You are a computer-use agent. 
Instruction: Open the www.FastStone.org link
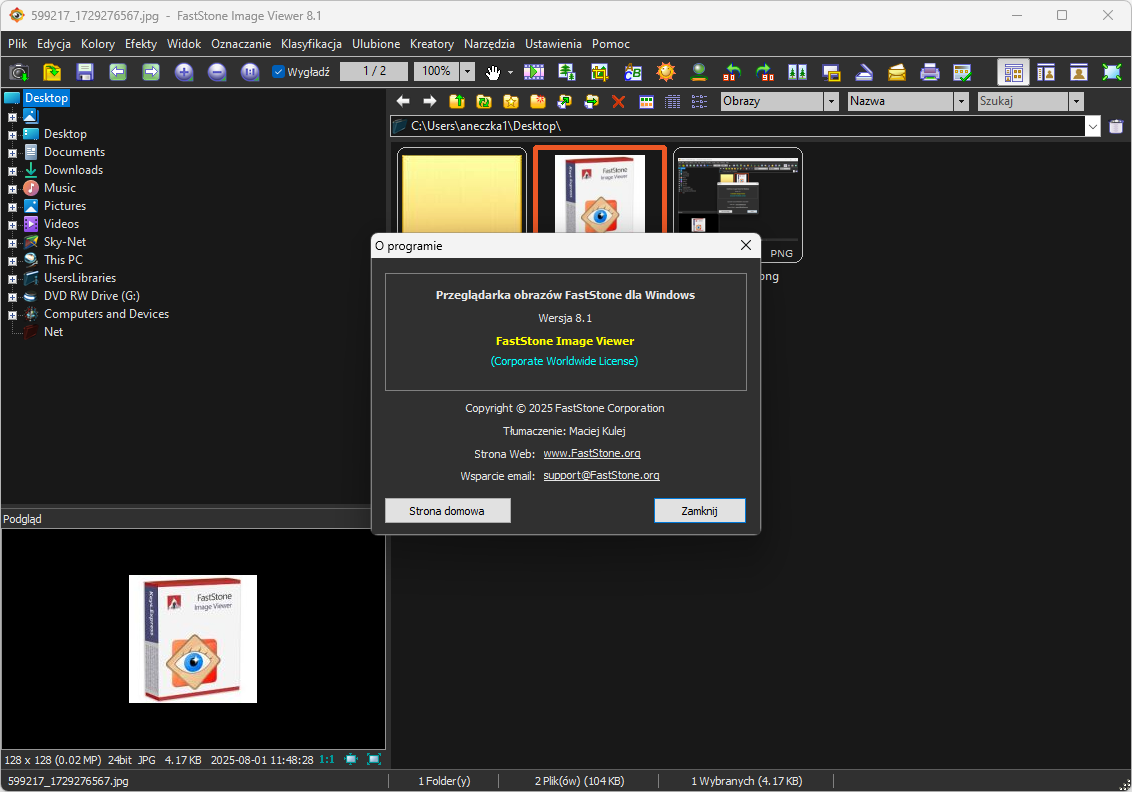[x=592, y=453]
